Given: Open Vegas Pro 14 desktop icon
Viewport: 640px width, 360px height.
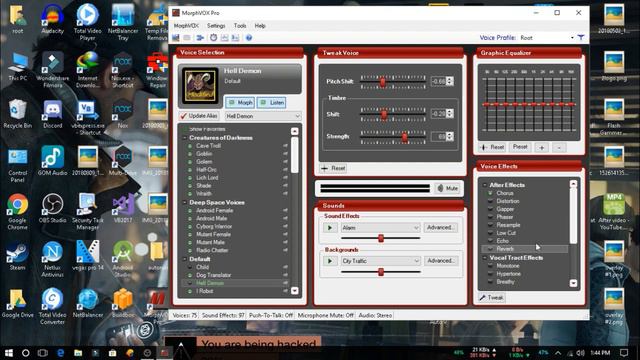Looking at the screenshot, I should (88, 256).
